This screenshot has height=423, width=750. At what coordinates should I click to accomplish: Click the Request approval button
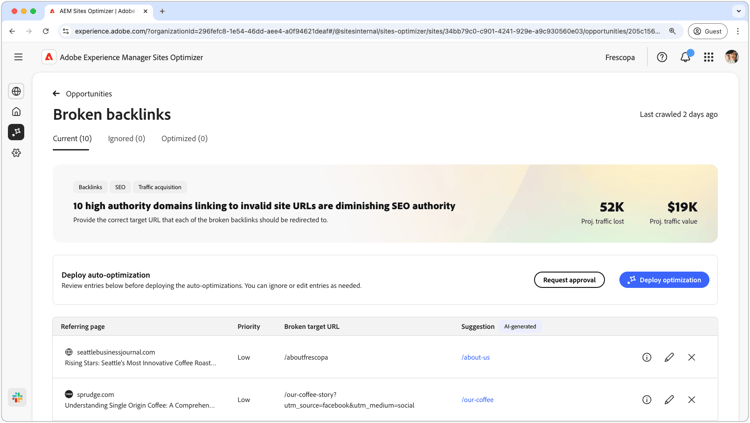tap(569, 280)
